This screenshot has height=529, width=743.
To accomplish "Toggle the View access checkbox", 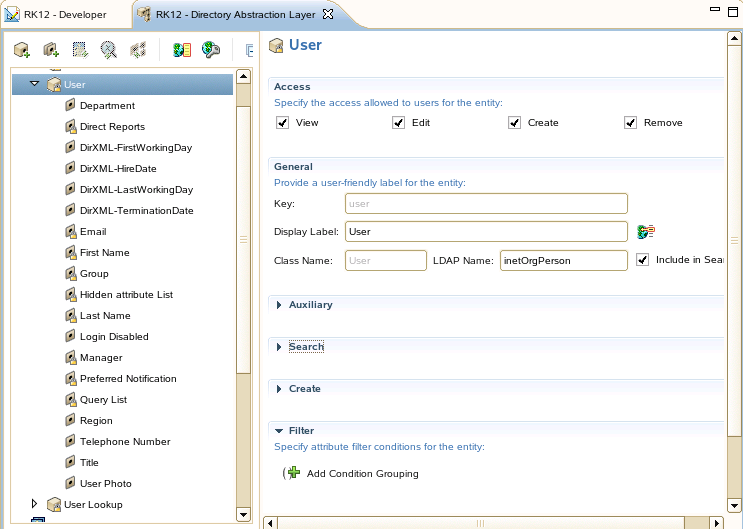I will pos(282,123).
